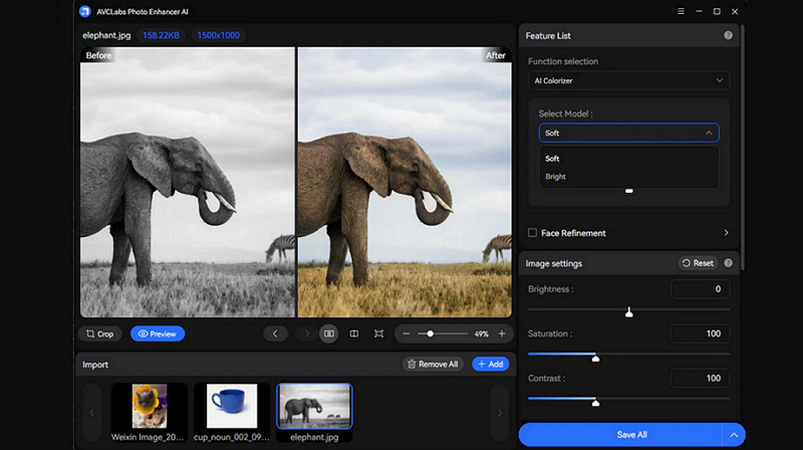Open the hamburger menu in title bar
The height and width of the screenshot is (450, 803).
(x=681, y=11)
